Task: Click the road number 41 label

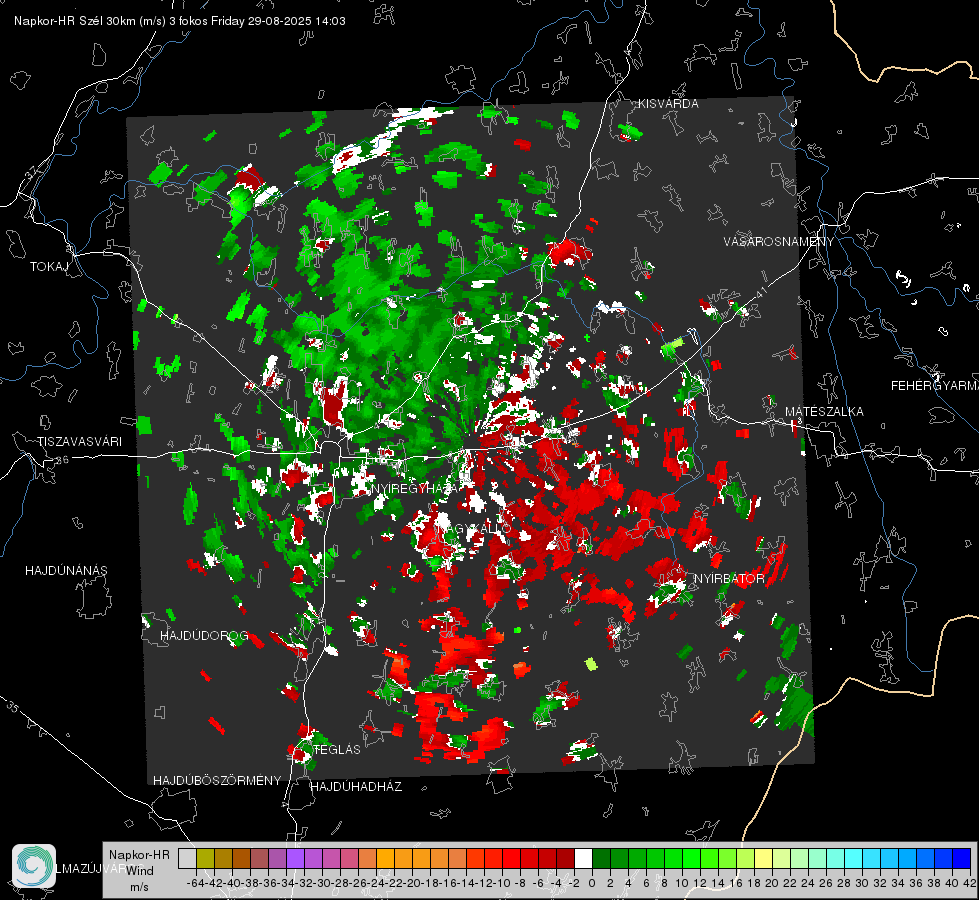Action: point(760,292)
